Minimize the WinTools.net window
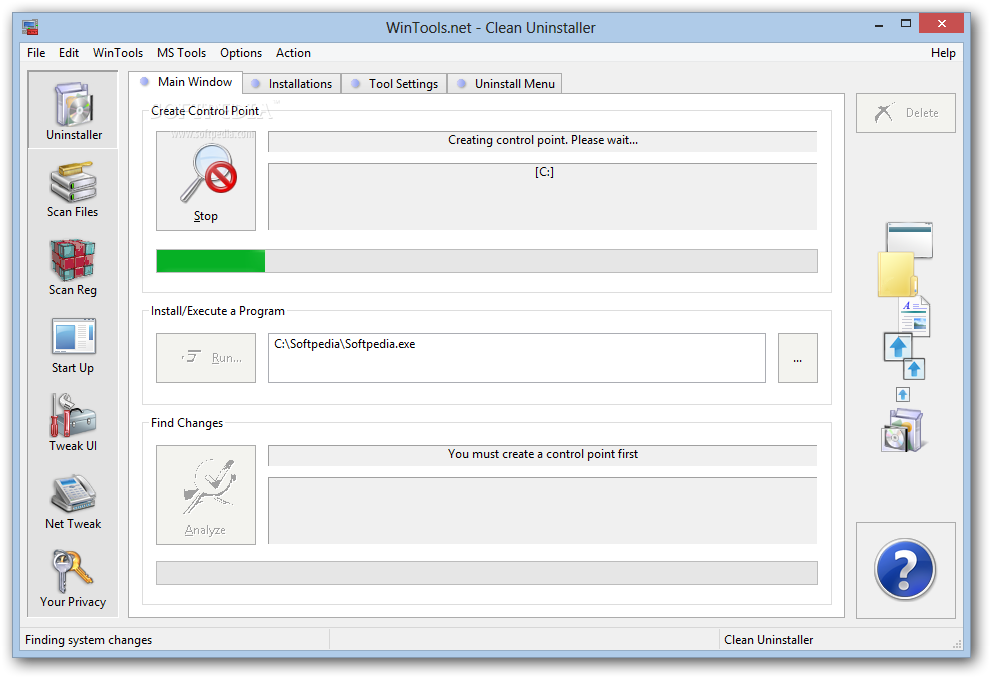This screenshot has height=678, width=991. pyautogui.click(x=879, y=25)
